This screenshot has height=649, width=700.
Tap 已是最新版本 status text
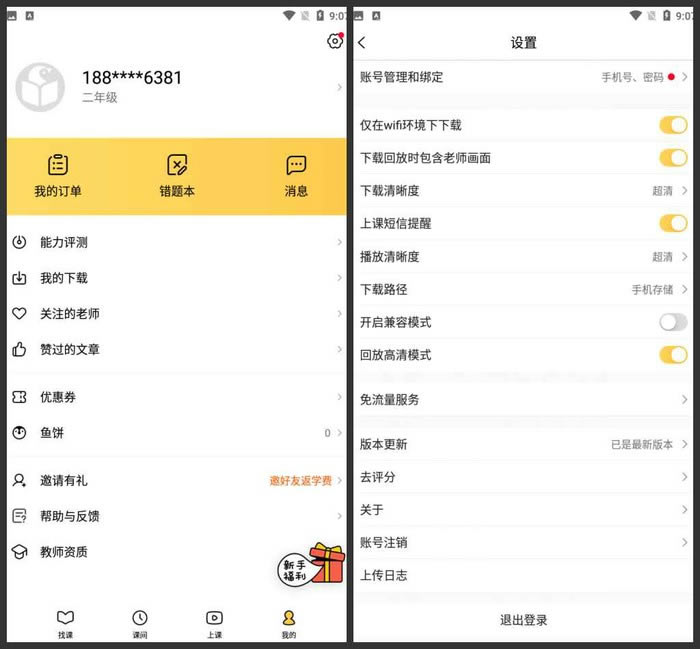(642, 445)
